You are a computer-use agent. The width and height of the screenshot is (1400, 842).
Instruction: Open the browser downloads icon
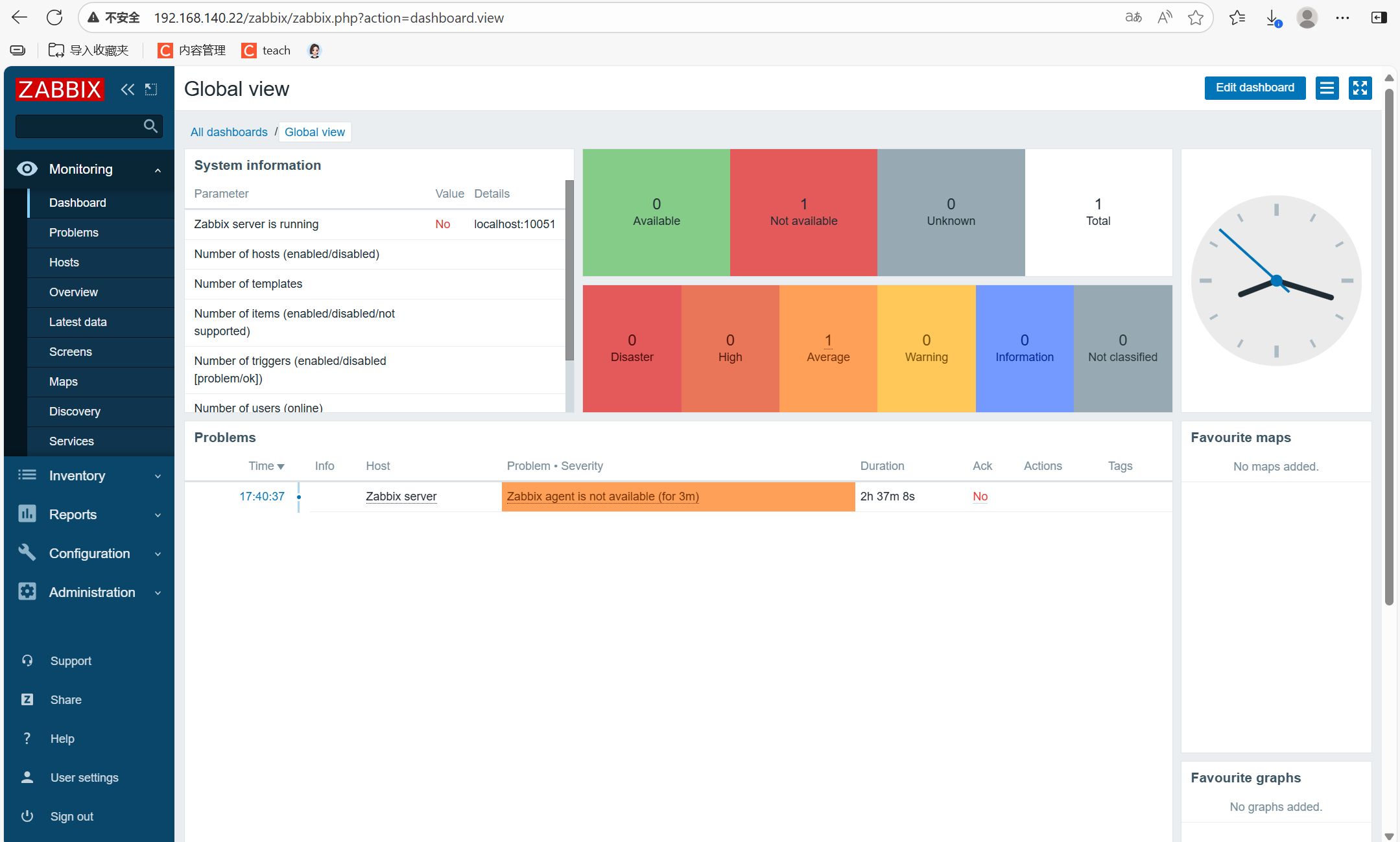1272,18
